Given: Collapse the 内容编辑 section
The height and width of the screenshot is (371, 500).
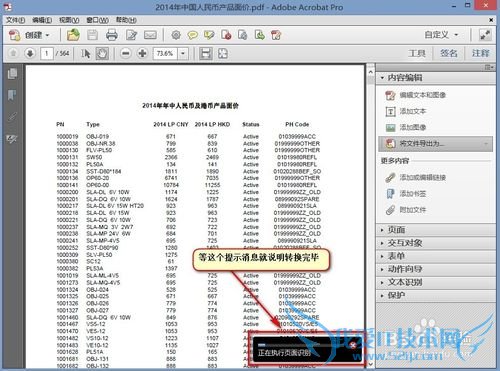Looking at the screenshot, I should pos(435,78).
